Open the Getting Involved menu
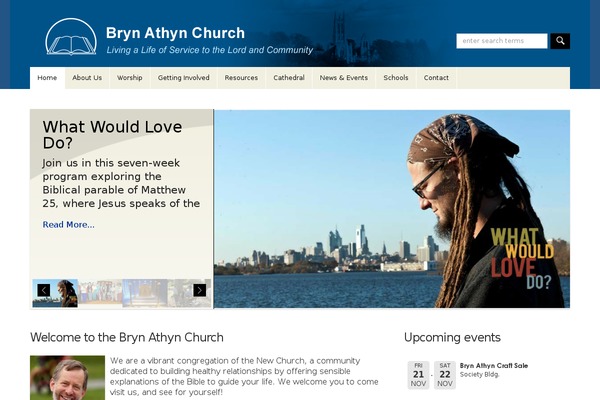This screenshot has width=600, height=400. pyautogui.click(x=184, y=78)
